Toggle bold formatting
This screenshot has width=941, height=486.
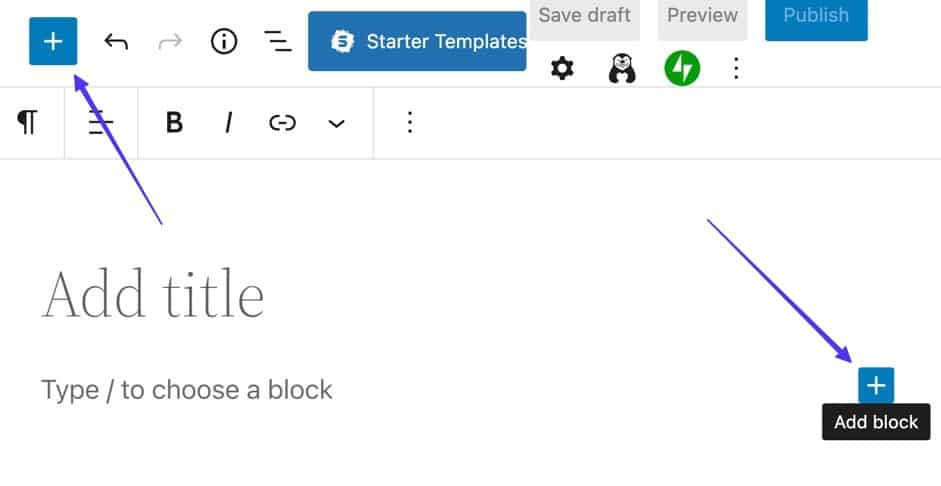coord(174,122)
